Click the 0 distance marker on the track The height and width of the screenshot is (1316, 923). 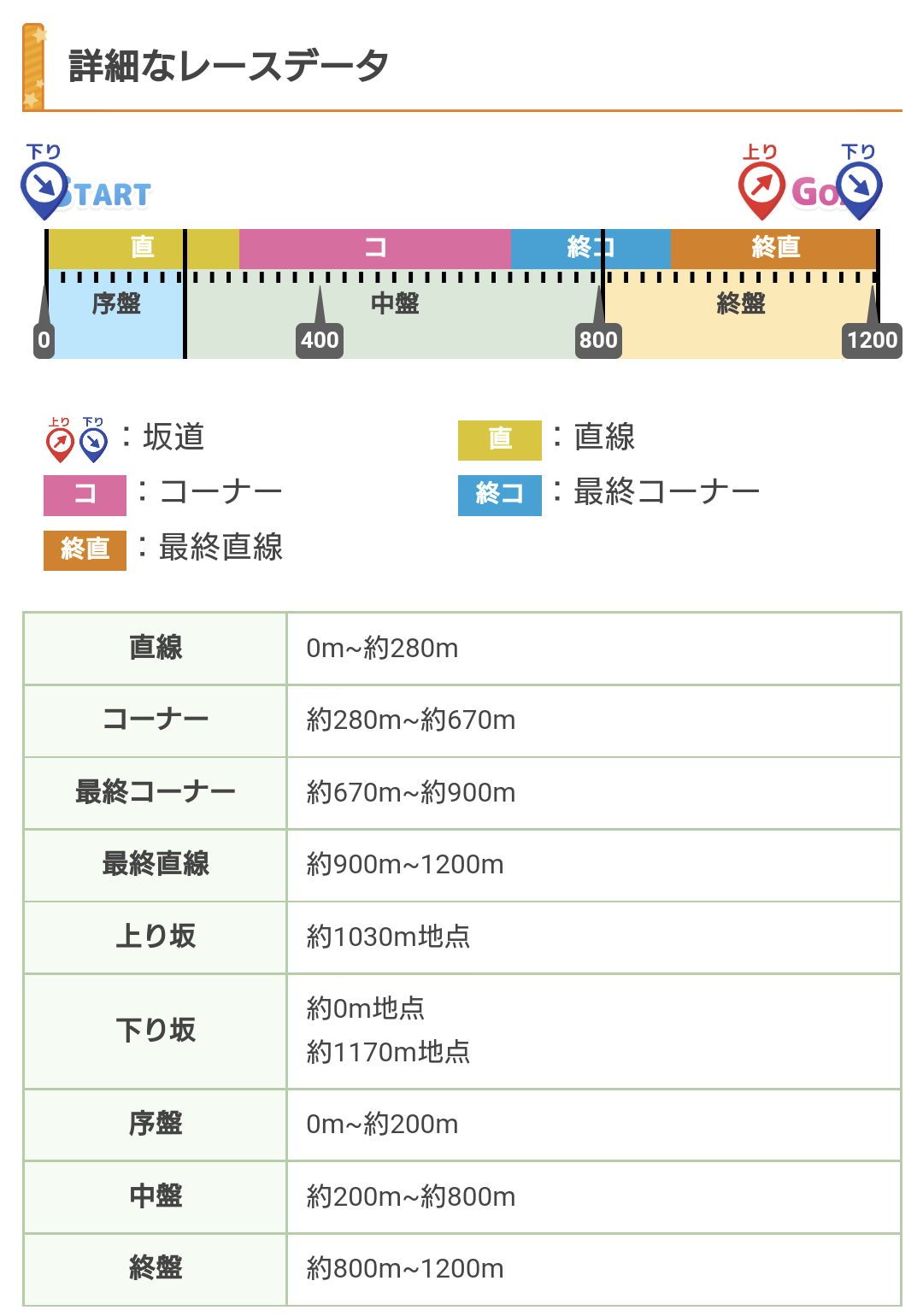coord(44,340)
